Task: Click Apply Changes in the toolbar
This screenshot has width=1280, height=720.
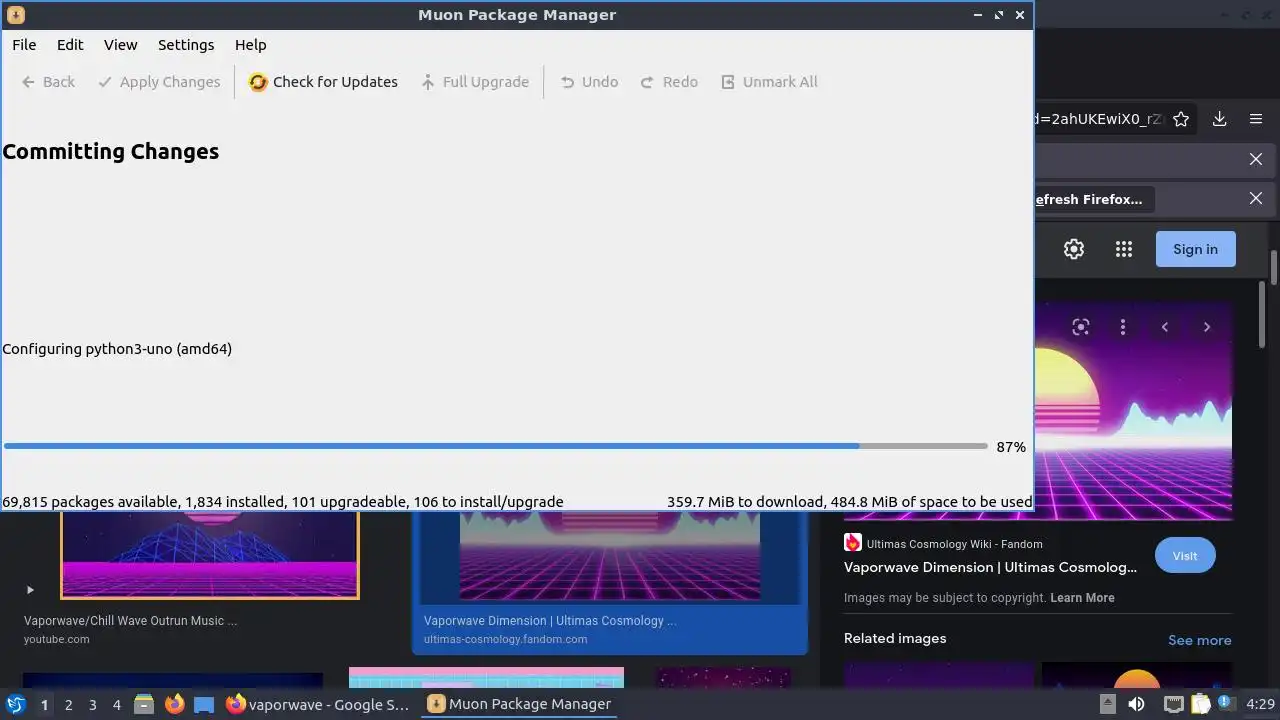Action: (159, 82)
